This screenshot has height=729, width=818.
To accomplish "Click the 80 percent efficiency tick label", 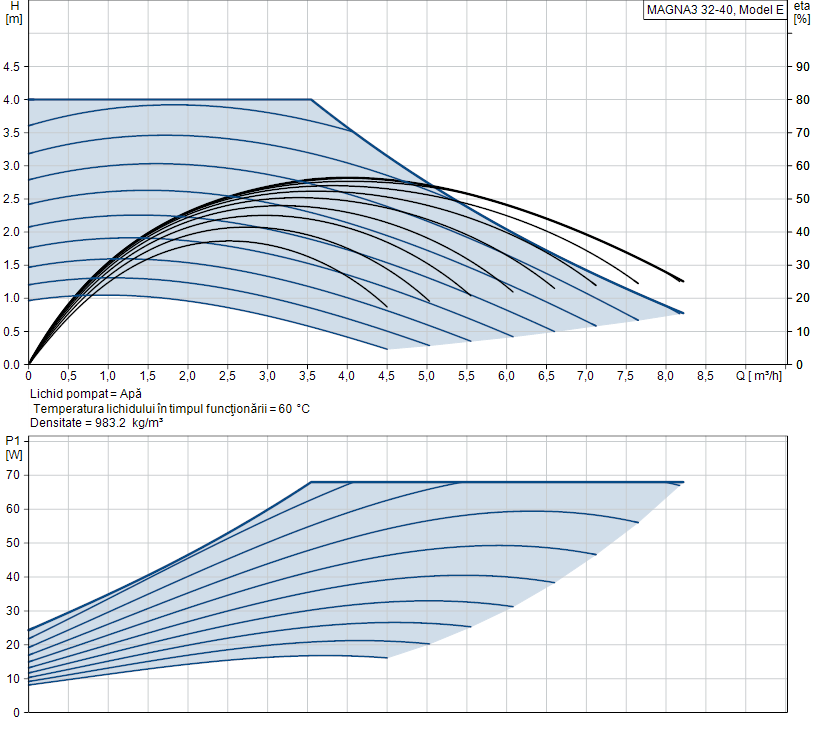I will coord(802,100).
